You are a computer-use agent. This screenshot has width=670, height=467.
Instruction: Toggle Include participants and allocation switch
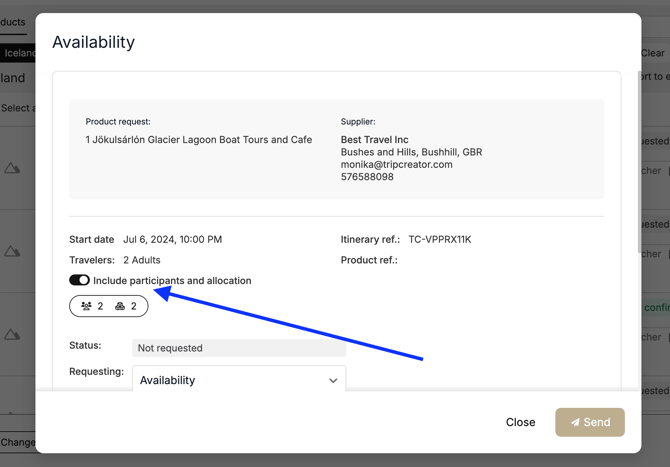79,281
